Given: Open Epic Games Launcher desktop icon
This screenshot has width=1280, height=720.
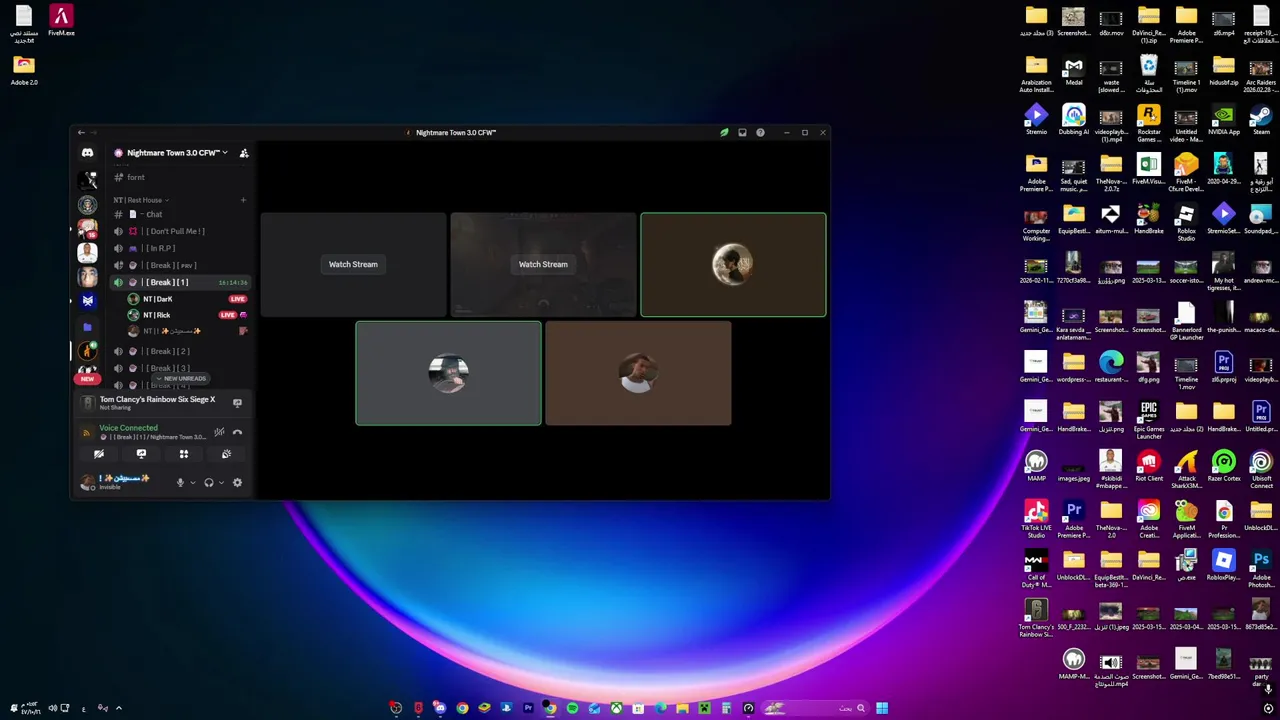Looking at the screenshot, I should pos(1149,421).
